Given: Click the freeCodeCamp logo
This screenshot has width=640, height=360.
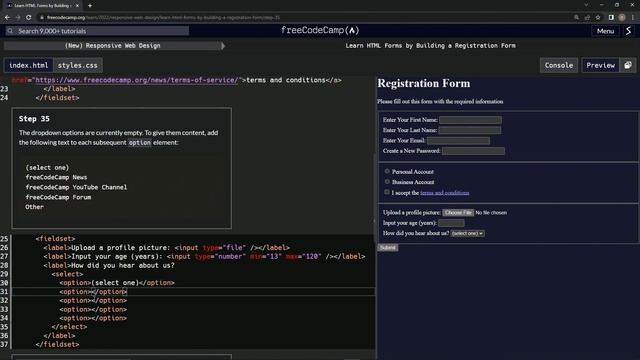Looking at the screenshot, I should coord(320,31).
